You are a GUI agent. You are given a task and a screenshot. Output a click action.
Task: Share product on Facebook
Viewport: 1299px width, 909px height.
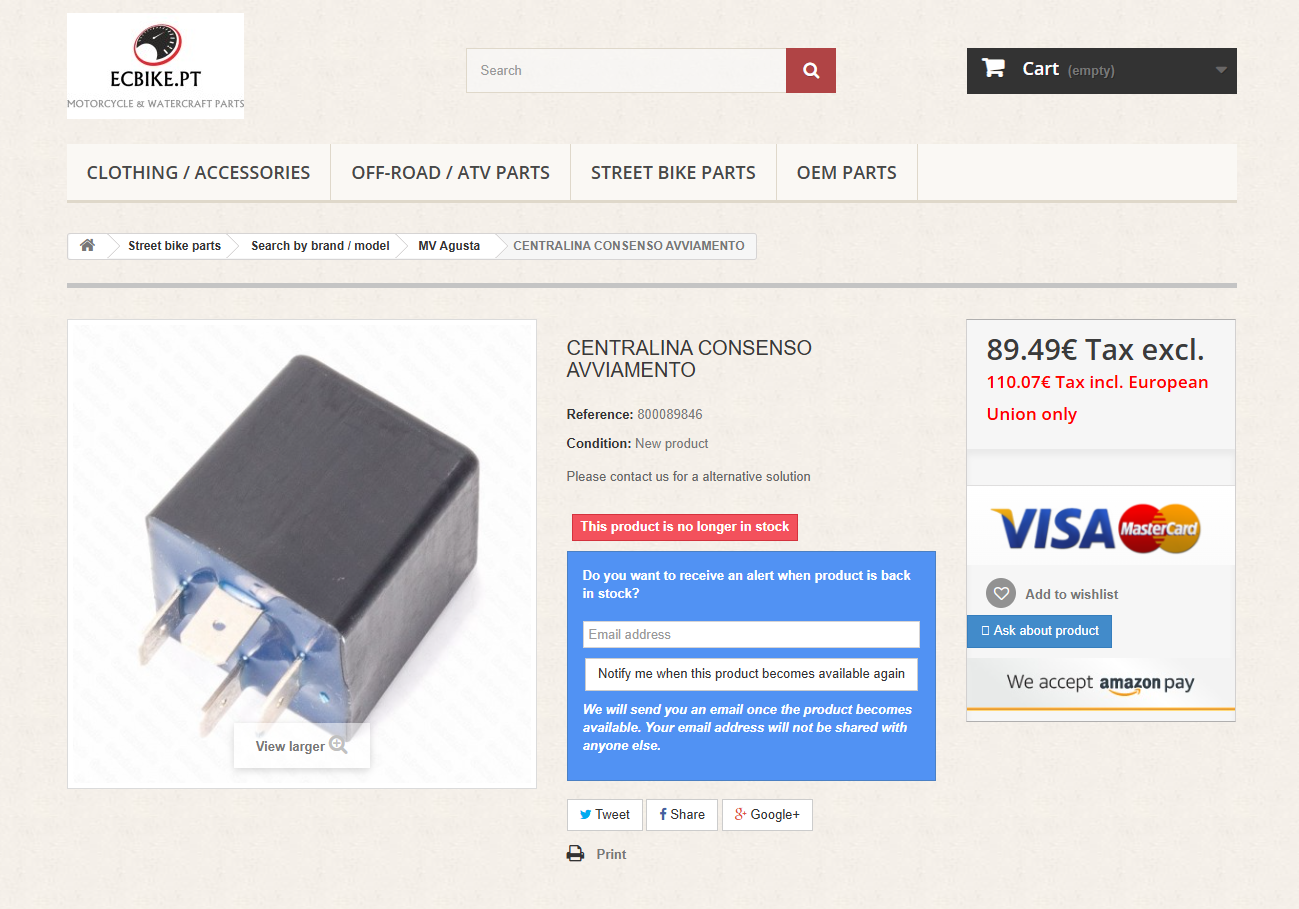[x=682, y=814]
